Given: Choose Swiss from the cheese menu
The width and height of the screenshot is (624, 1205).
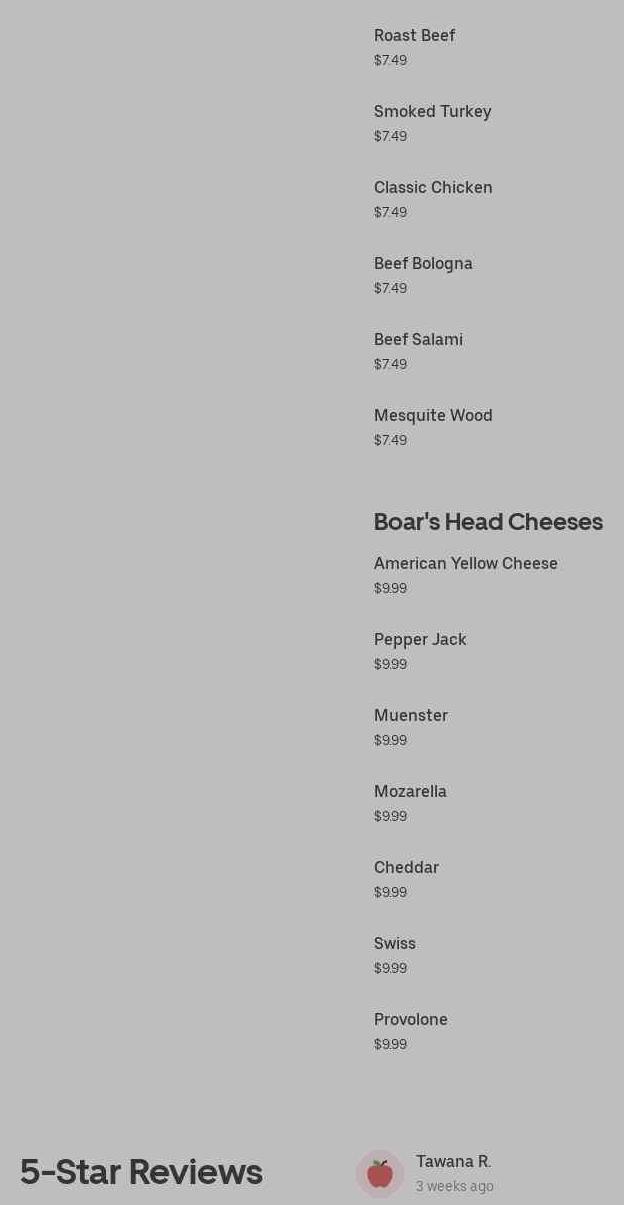Looking at the screenshot, I should pos(394,944).
